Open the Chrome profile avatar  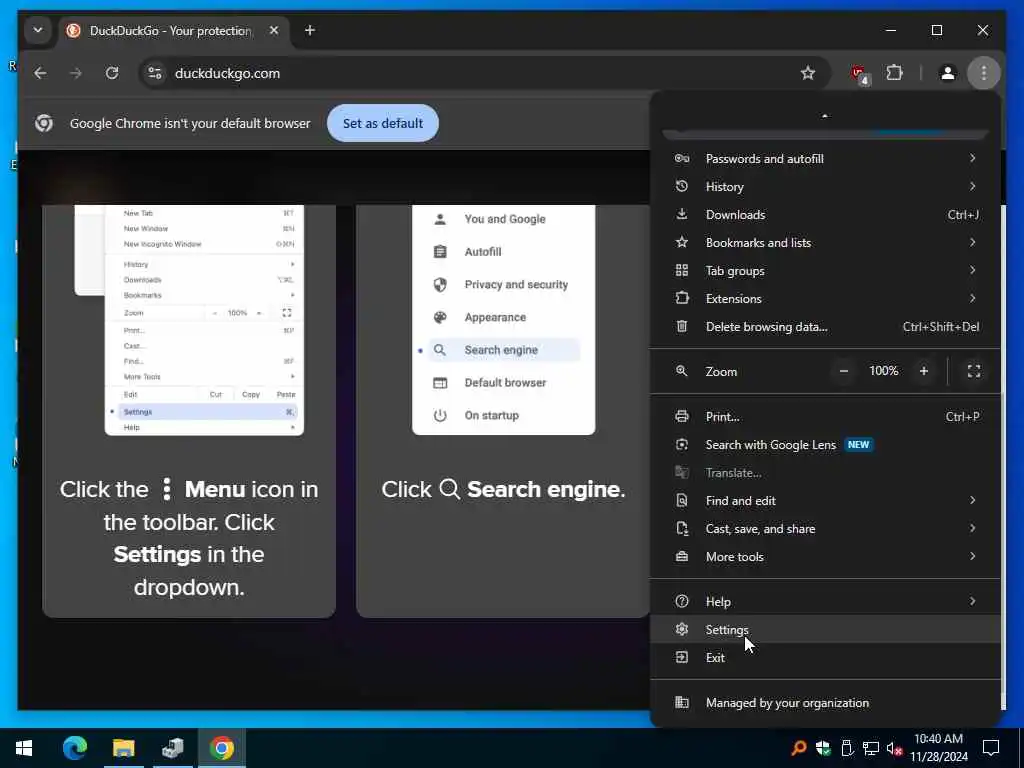[948, 73]
